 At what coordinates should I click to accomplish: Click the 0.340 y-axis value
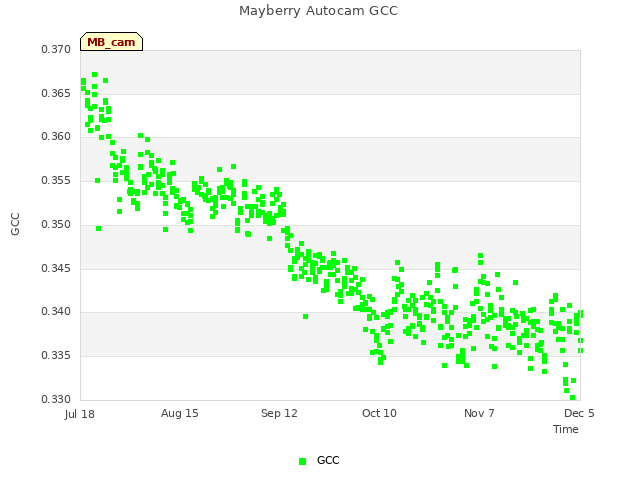coord(56,311)
